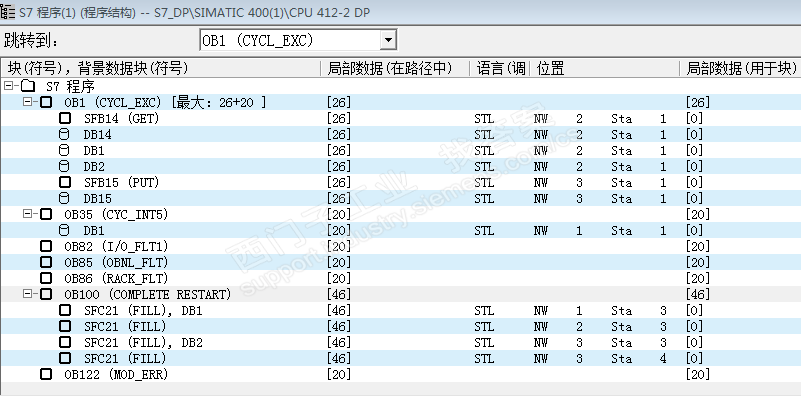The height and width of the screenshot is (396, 801).
Task: Click the data block icon of DB14
Action: pyautogui.click(x=64, y=134)
